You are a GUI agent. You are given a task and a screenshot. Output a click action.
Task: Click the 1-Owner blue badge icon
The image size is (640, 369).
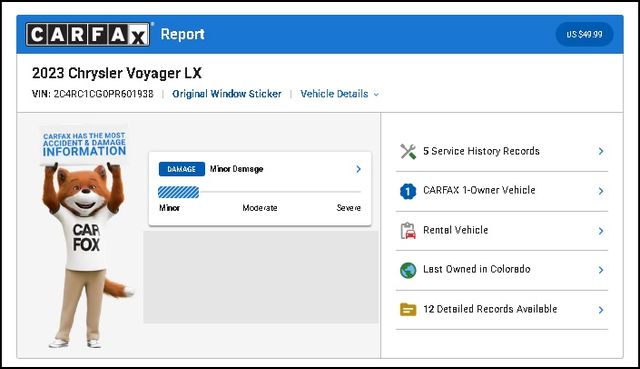(408, 191)
